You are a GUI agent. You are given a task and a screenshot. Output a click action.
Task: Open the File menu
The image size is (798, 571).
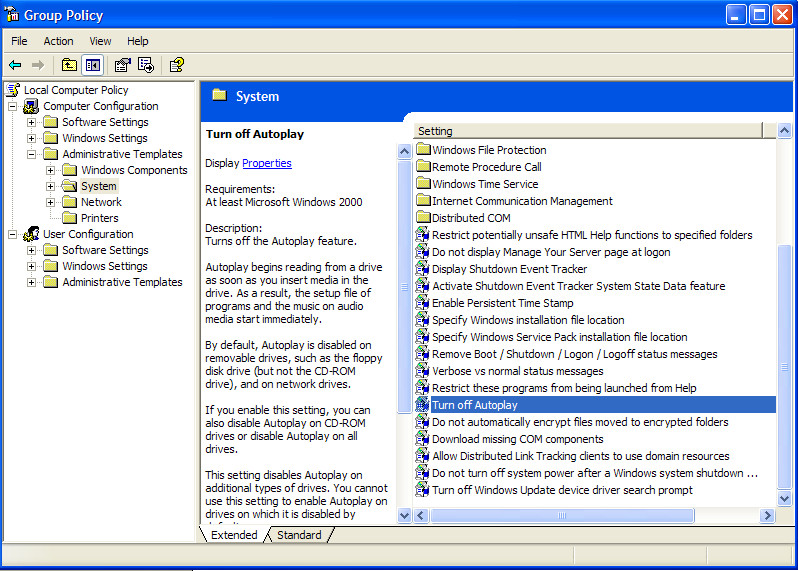tap(19, 41)
